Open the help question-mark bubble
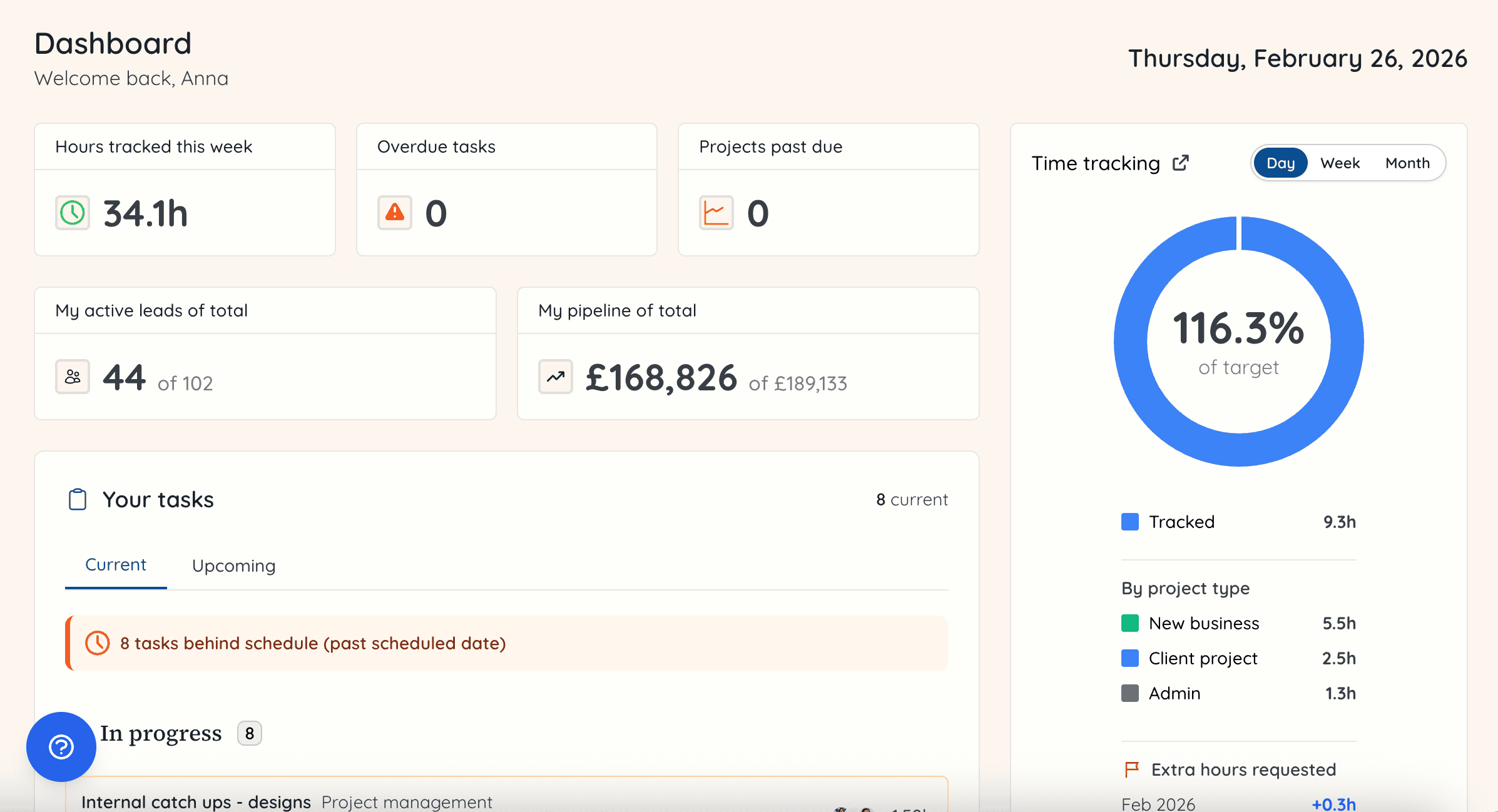 coord(60,746)
